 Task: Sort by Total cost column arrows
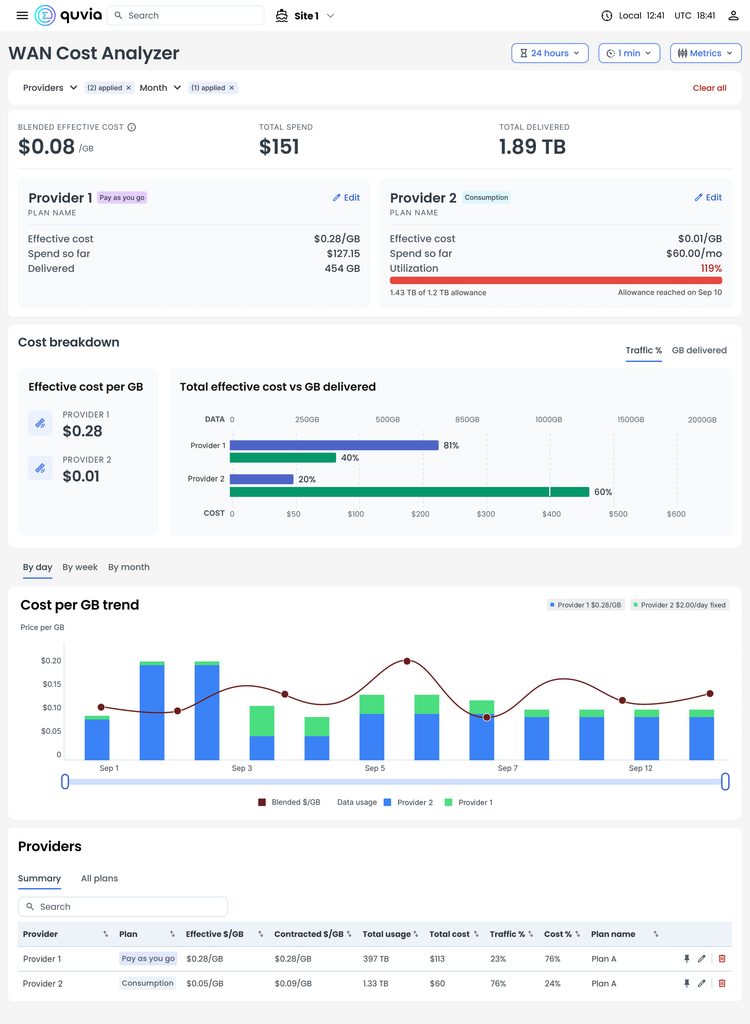point(476,935)
